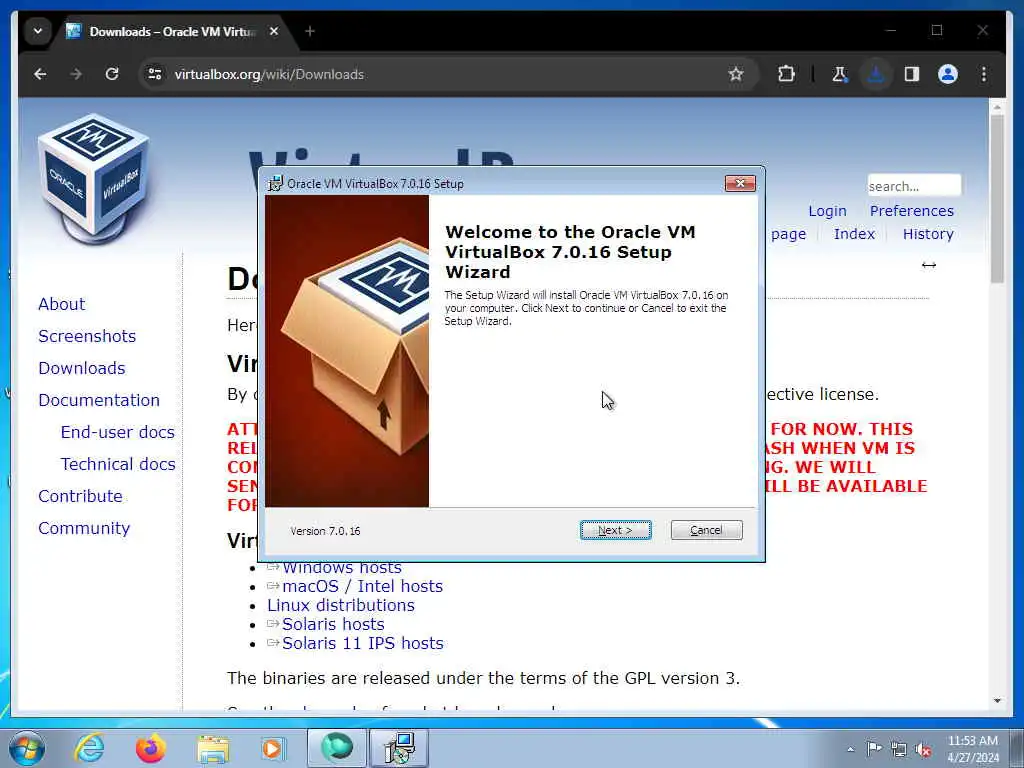Viewport: 1024px width, 768px height.
Task: Click the double-arrow width toggle icon
Action: (929, 264)
